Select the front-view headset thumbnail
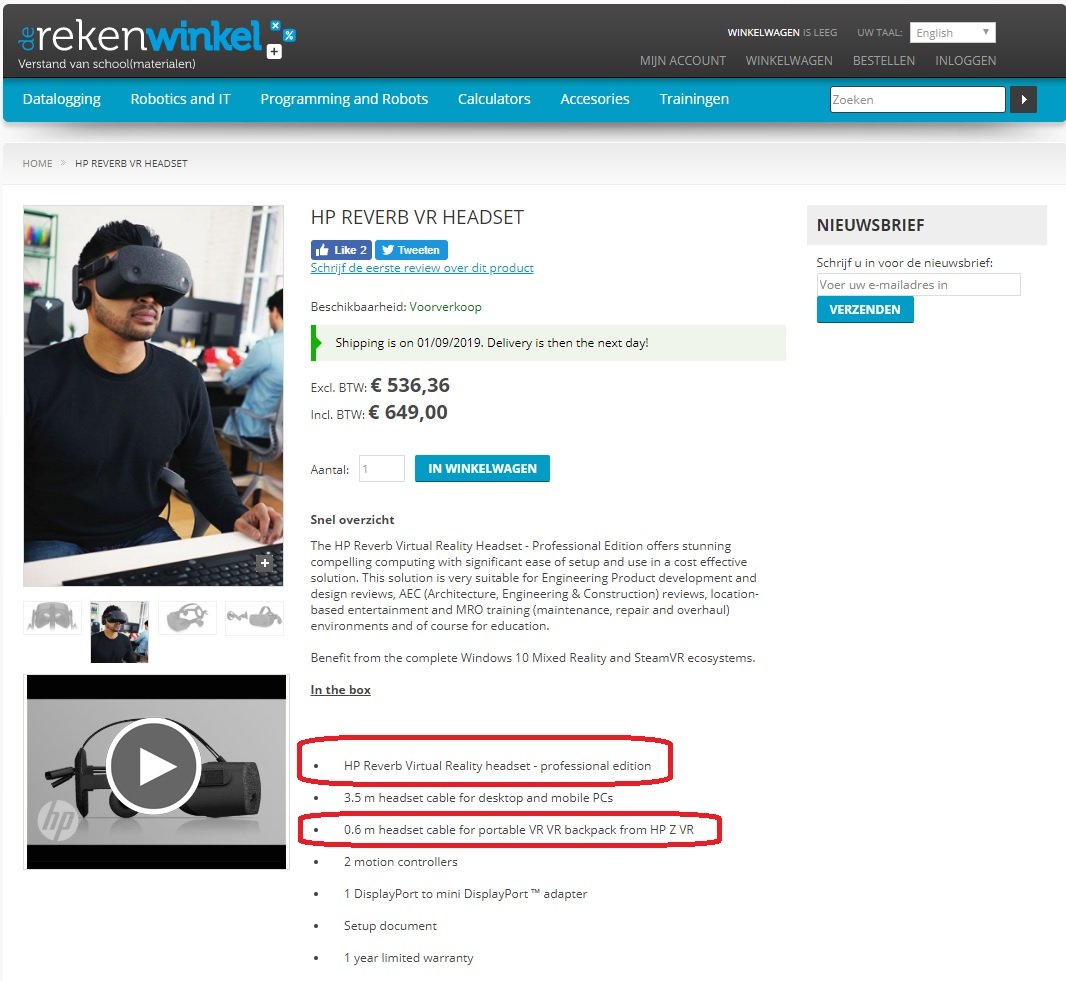 pos(52,617)
